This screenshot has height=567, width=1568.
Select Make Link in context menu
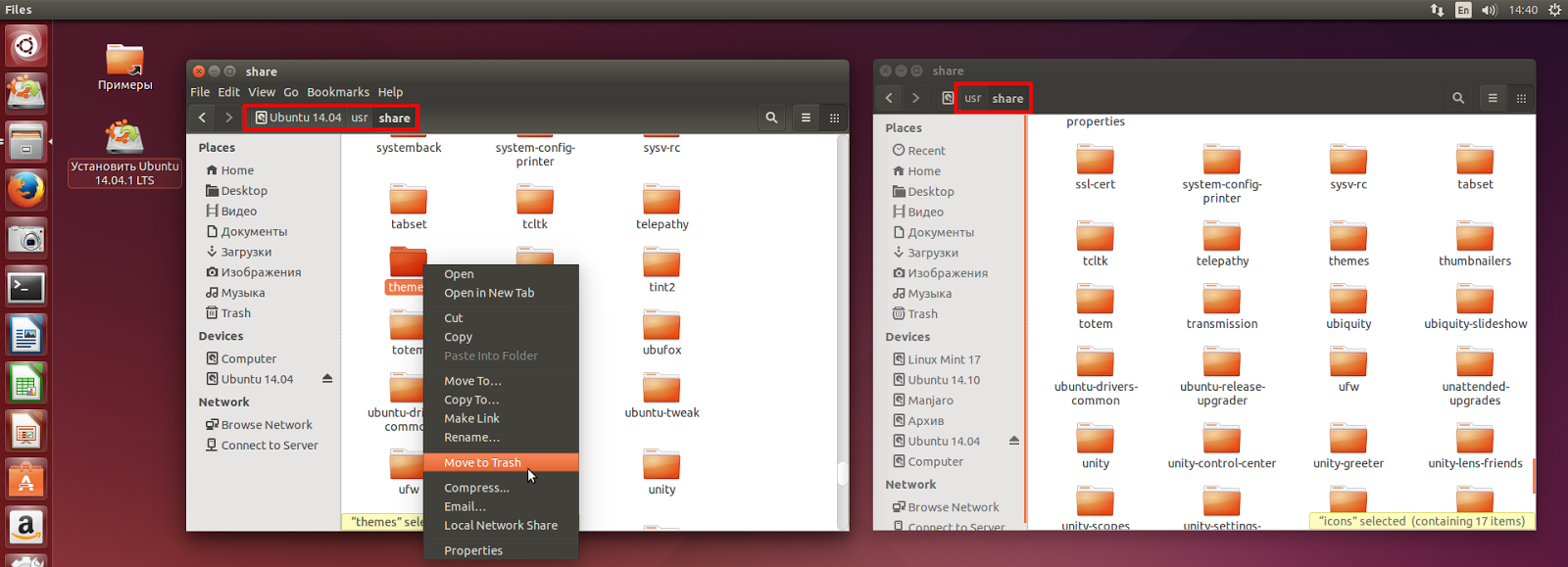pyautogui.click(x=501, y=418)
